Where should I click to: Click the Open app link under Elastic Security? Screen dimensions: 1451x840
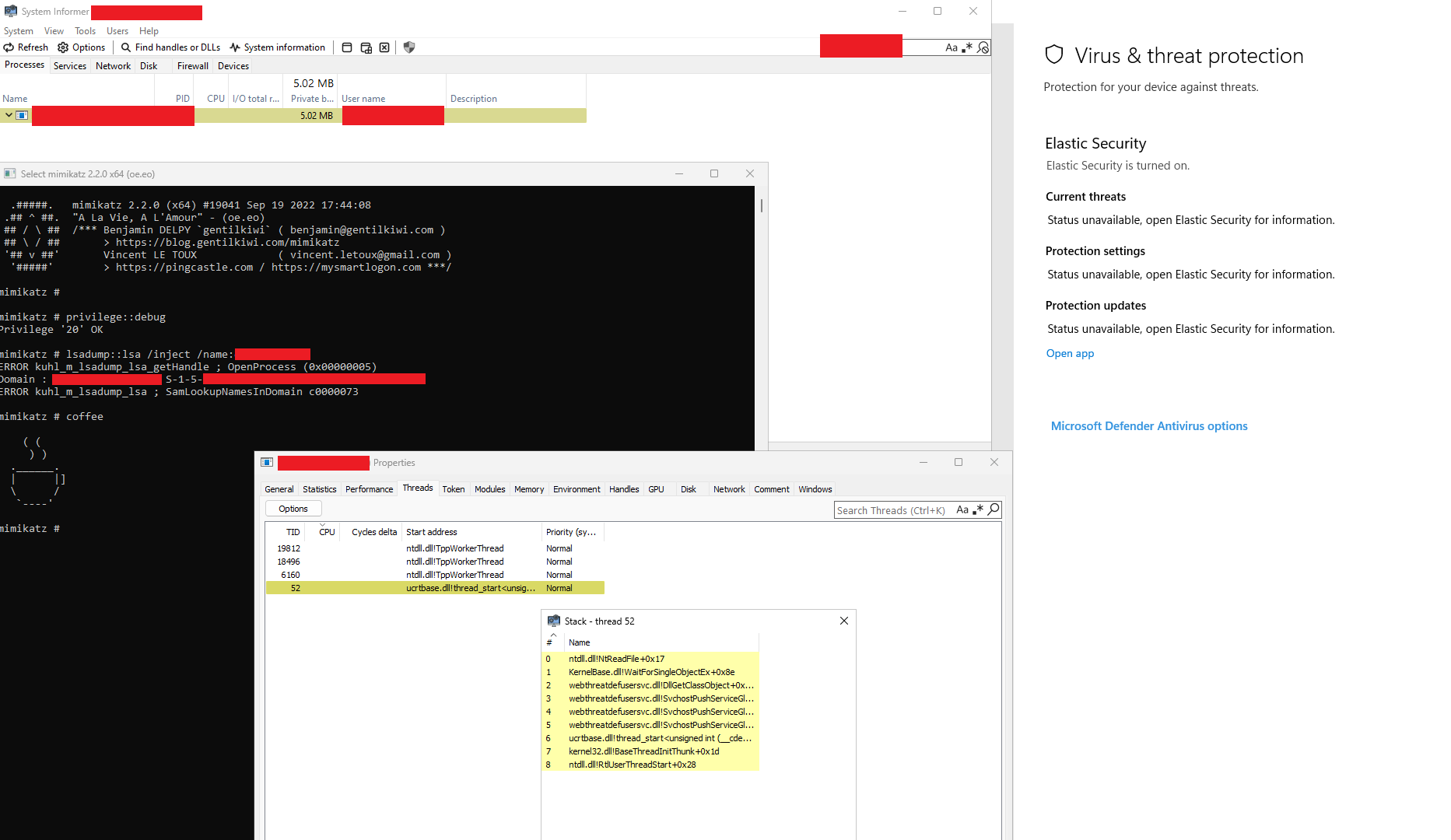(1070, 353)
